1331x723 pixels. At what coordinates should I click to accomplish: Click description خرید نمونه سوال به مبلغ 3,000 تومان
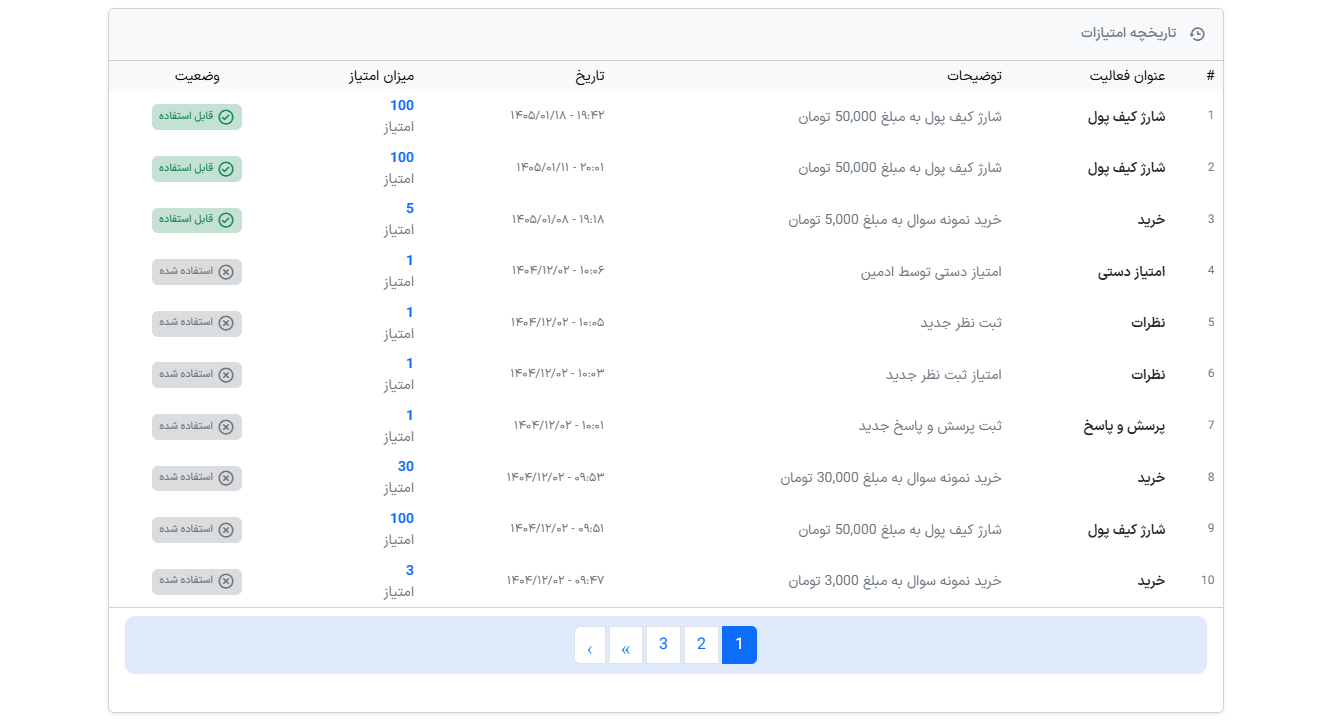pos(895,581)
